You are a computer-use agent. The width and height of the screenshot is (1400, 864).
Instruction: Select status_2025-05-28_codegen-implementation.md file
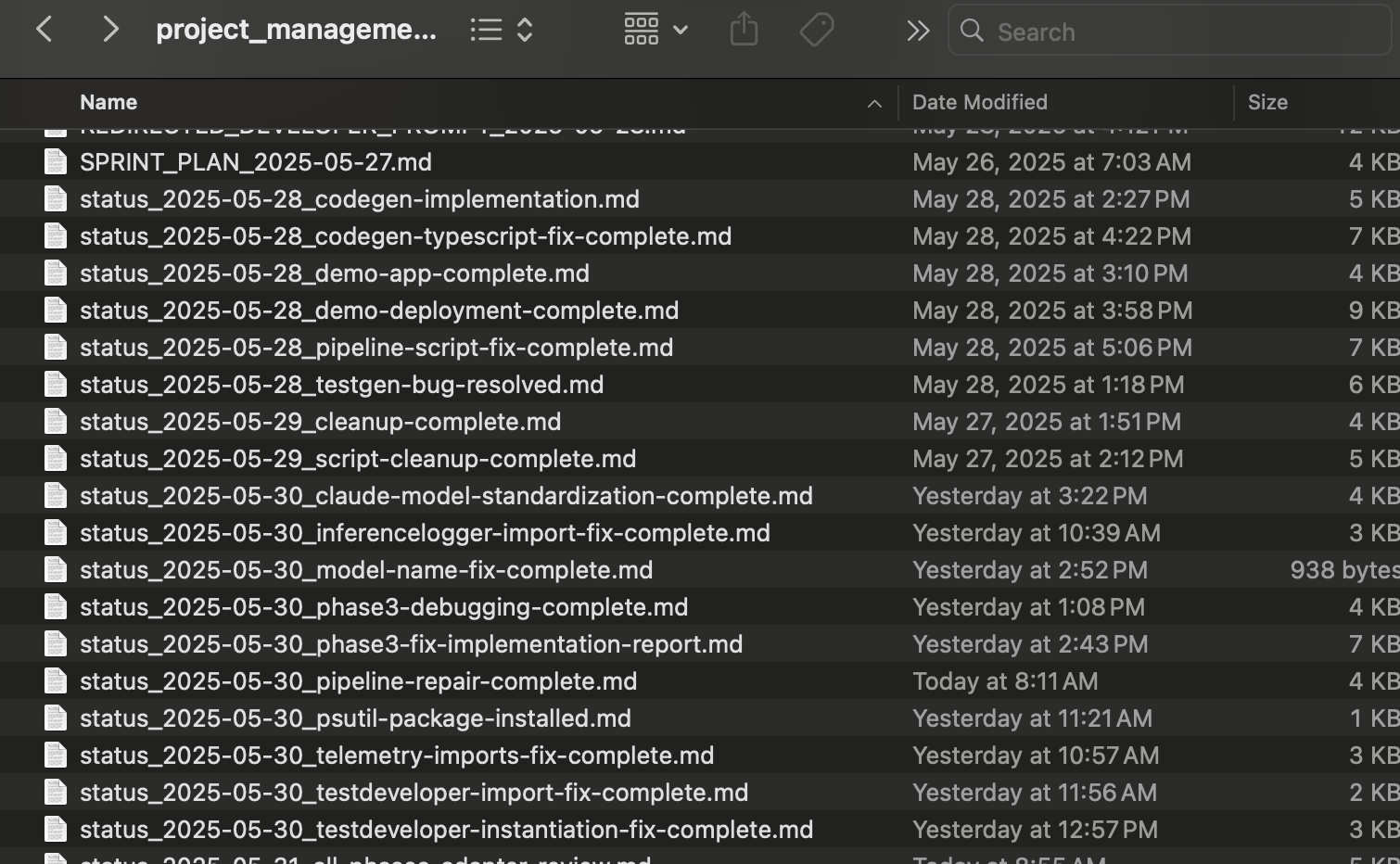[360, 199]
